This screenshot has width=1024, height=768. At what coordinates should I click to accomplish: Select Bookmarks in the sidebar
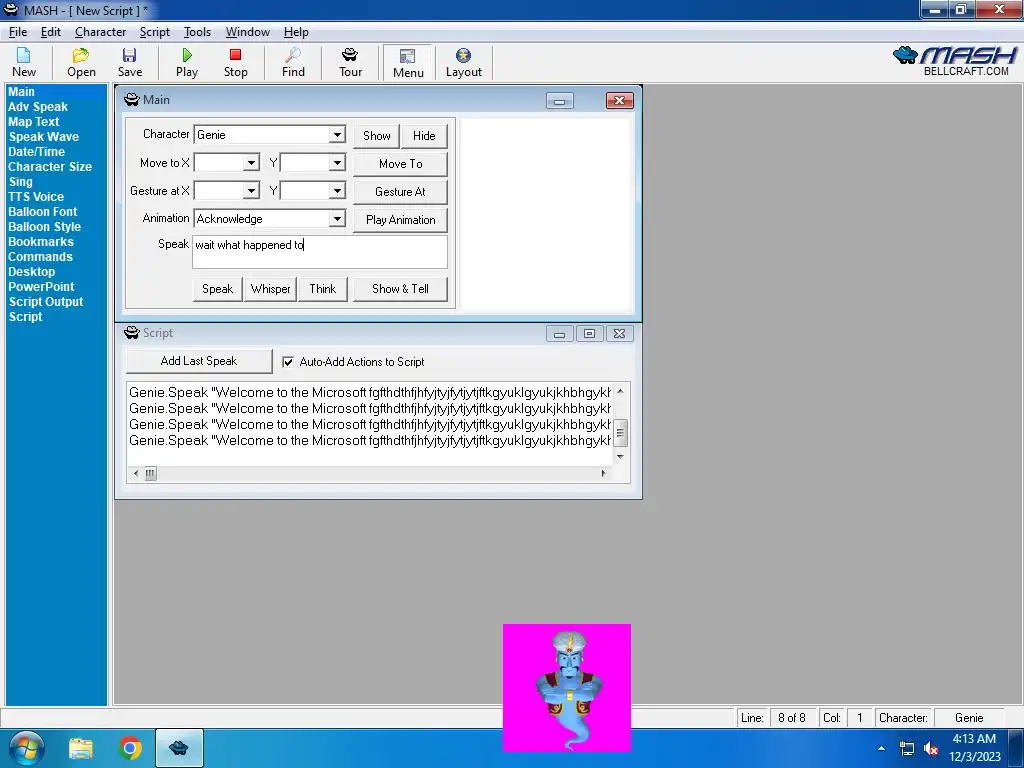click(x=41, y=242)
